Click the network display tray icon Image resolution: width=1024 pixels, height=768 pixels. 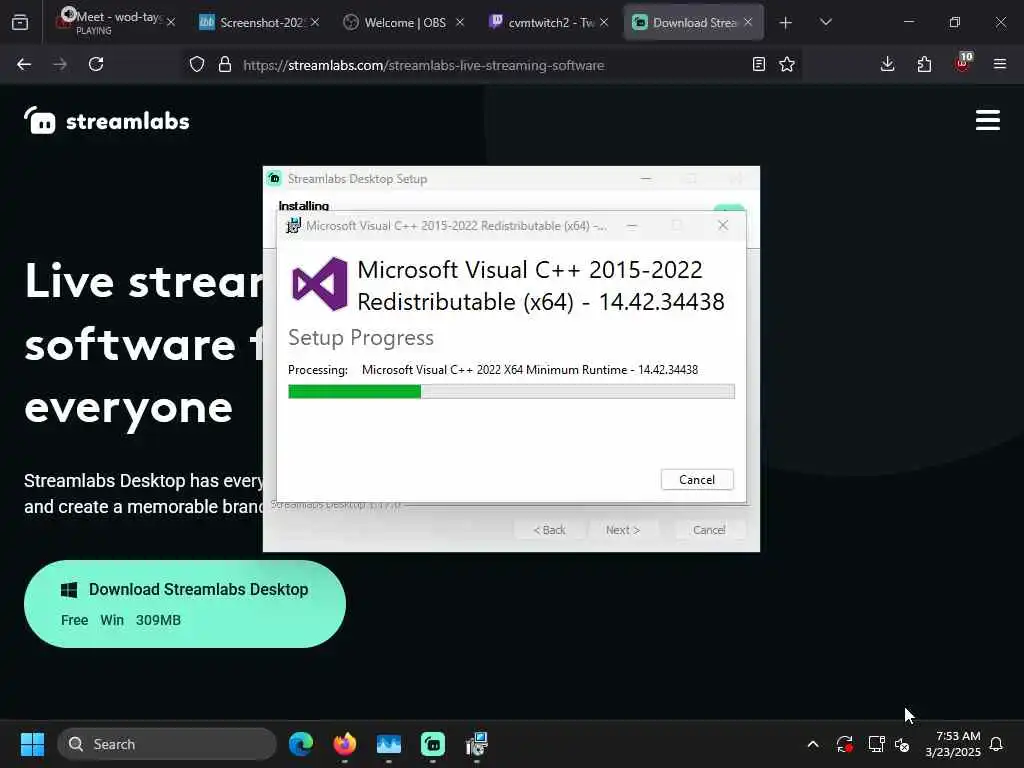tap(876, 744)
